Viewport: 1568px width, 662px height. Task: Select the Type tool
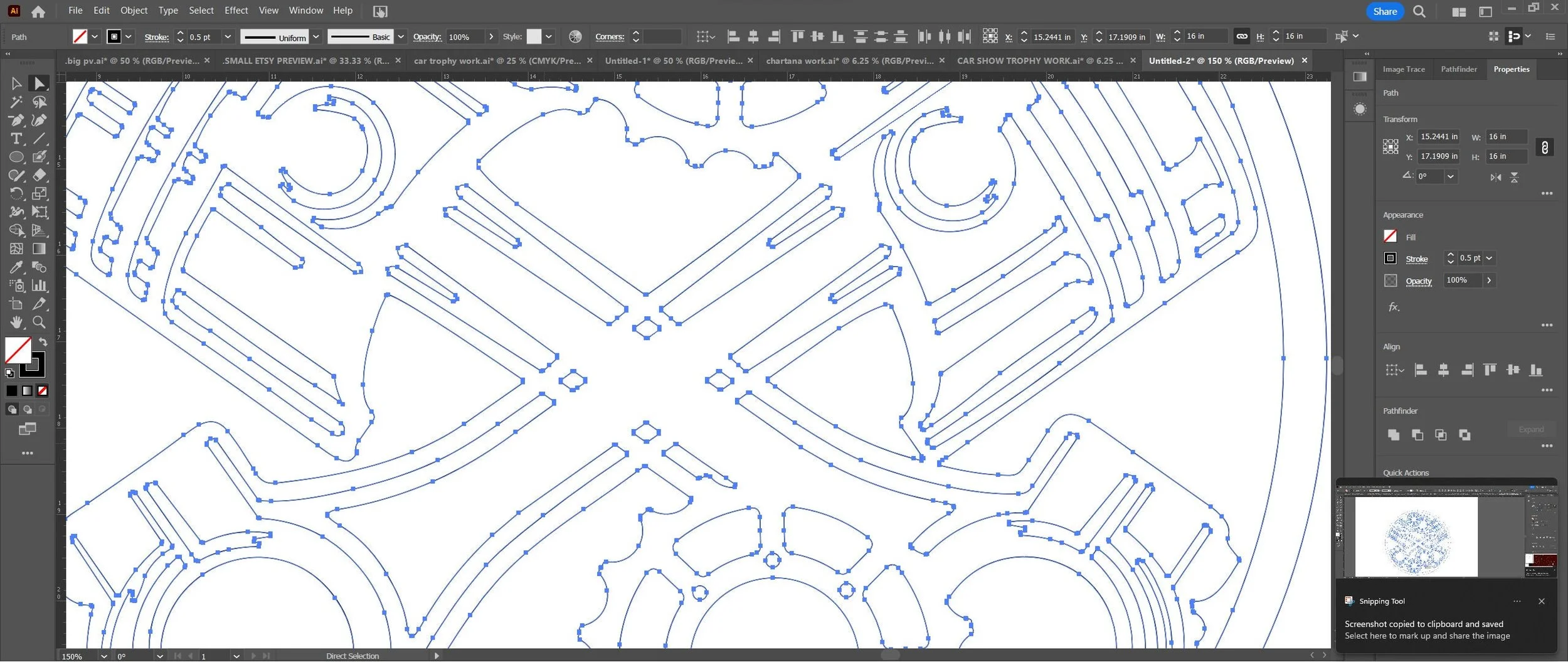point(16,139)
